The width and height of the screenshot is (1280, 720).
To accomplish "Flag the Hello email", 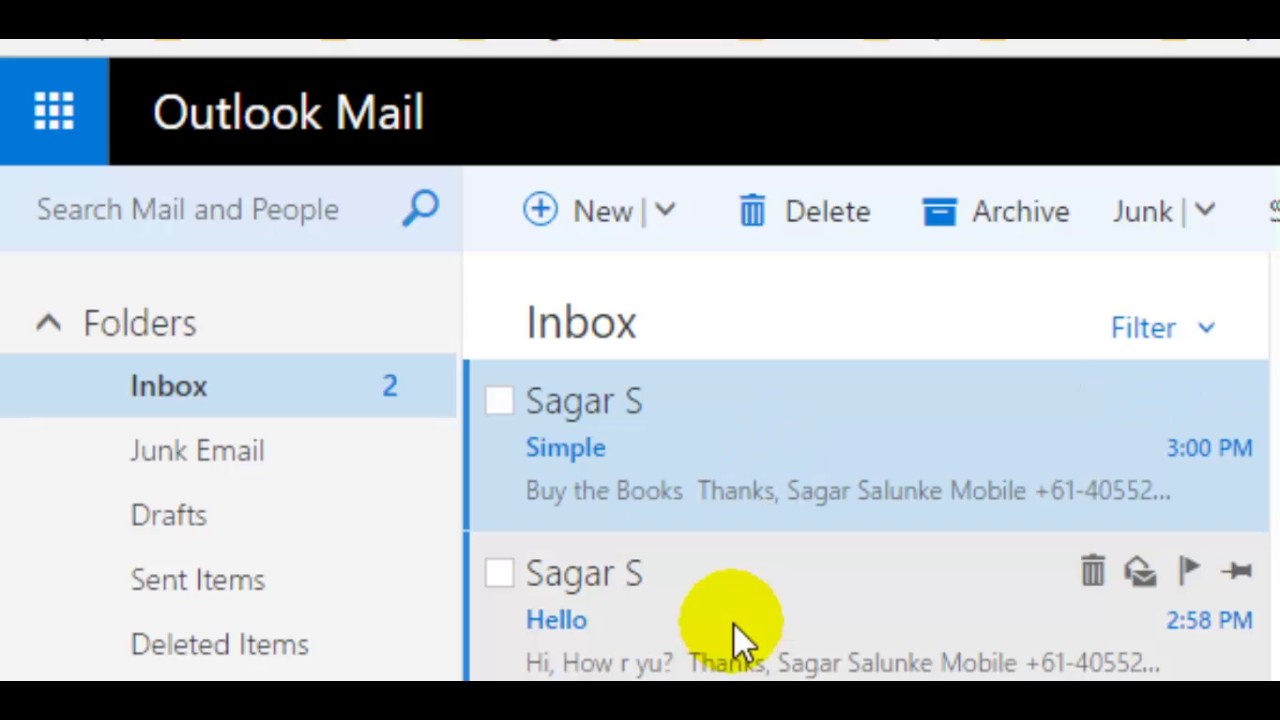I will pyautogui.click(x=1189, y=570).
